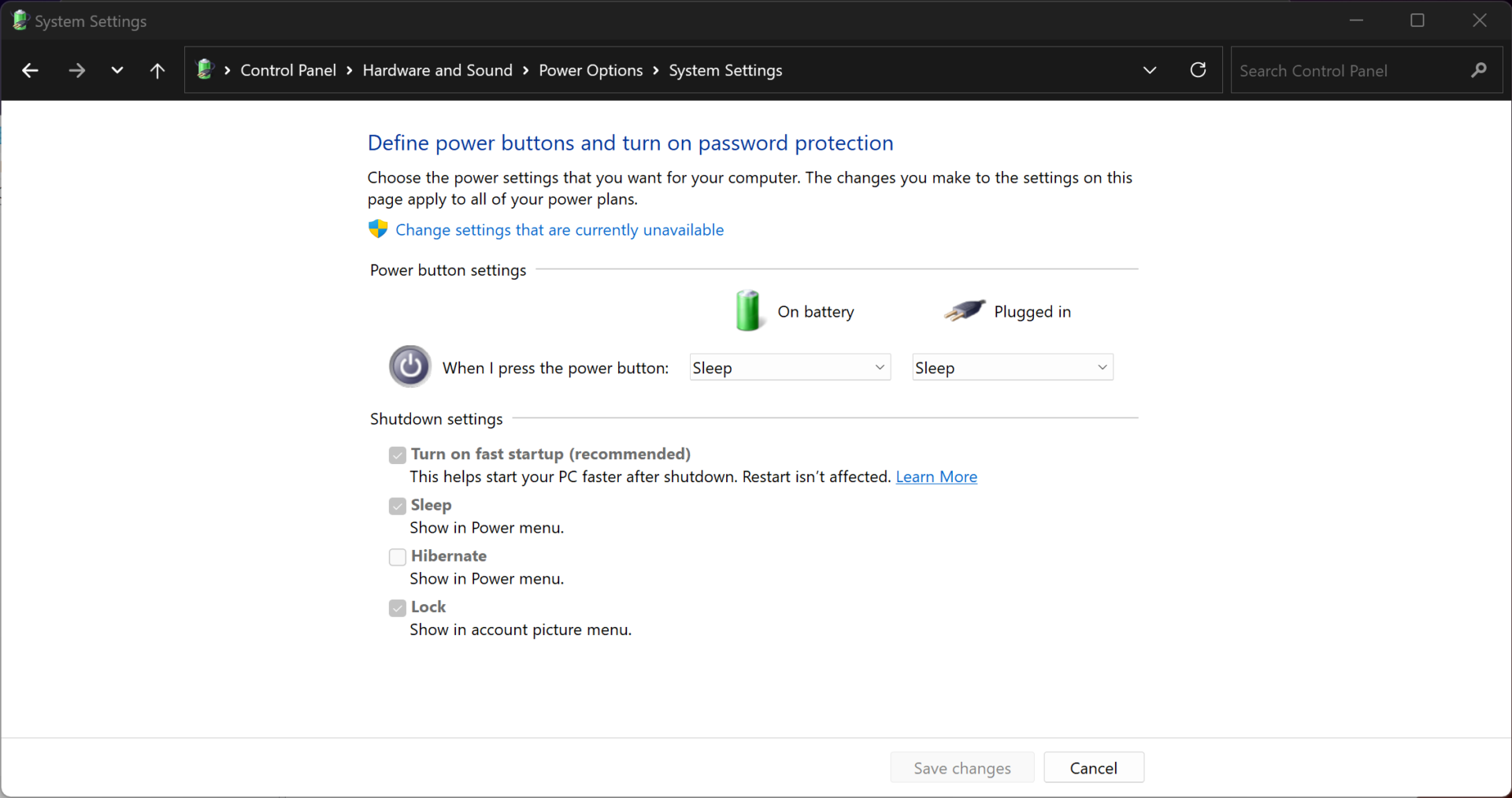Disable Turn on fast startup

398,455
